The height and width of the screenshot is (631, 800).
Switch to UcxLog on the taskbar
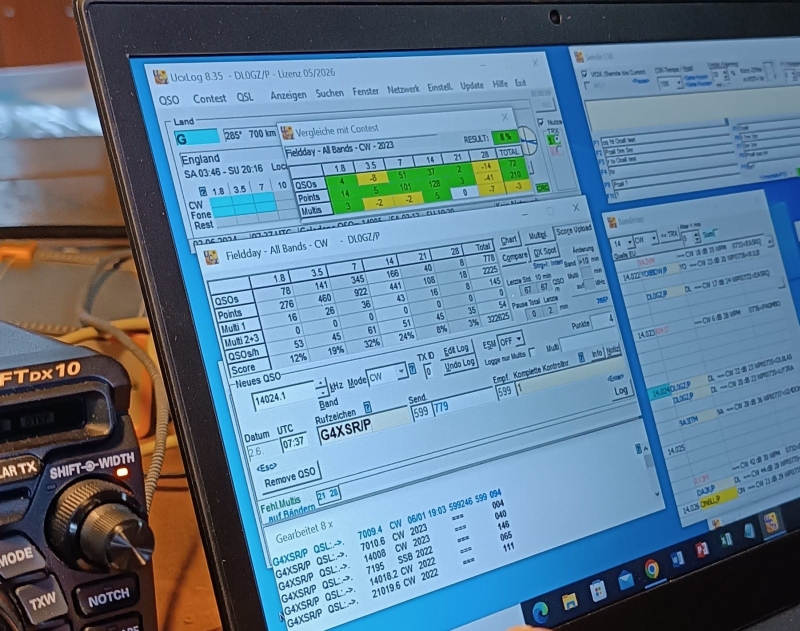pyautogui.click(x=771, y=522)
